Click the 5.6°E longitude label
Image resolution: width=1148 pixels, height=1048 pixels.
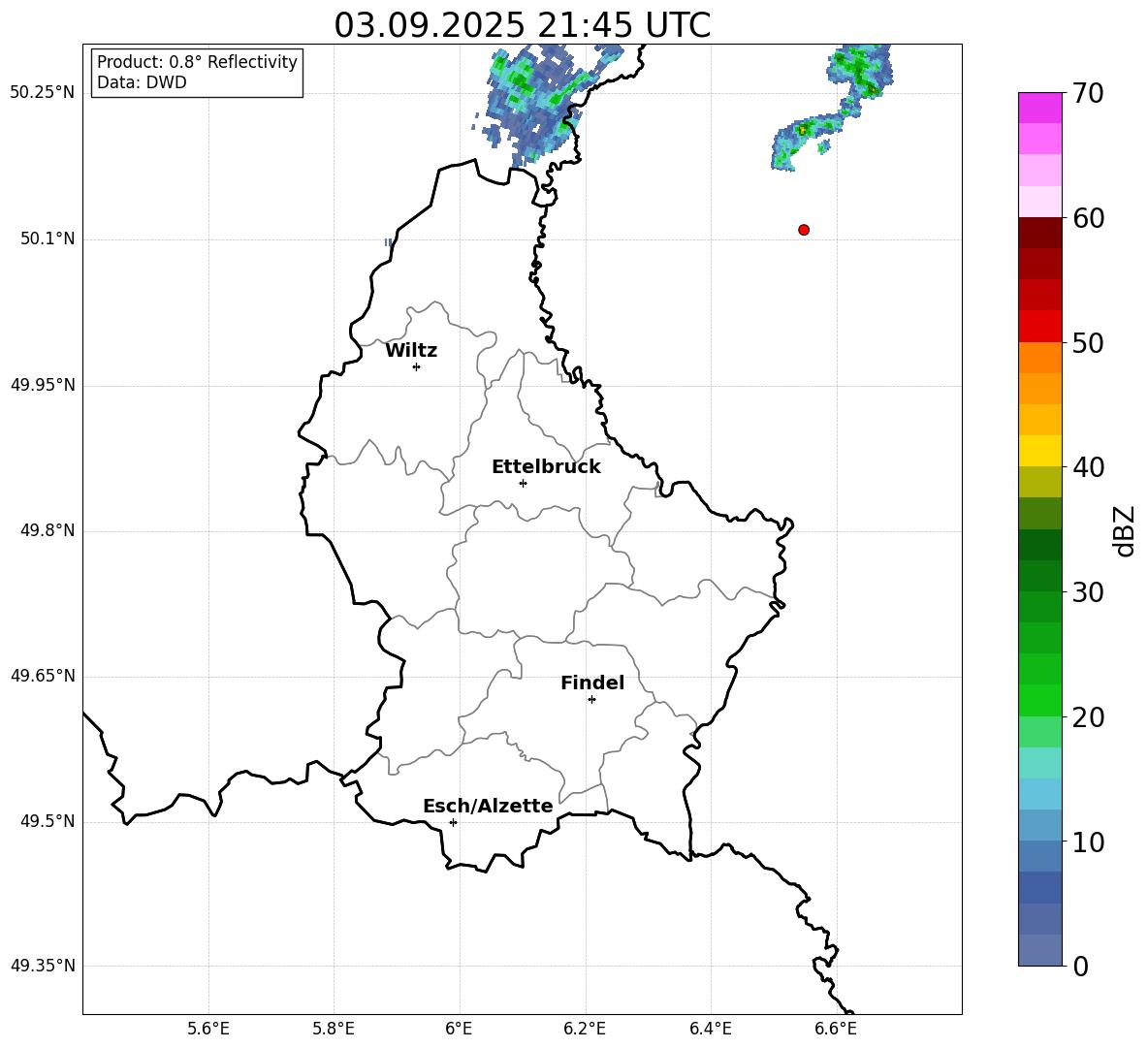point(208,1029)
